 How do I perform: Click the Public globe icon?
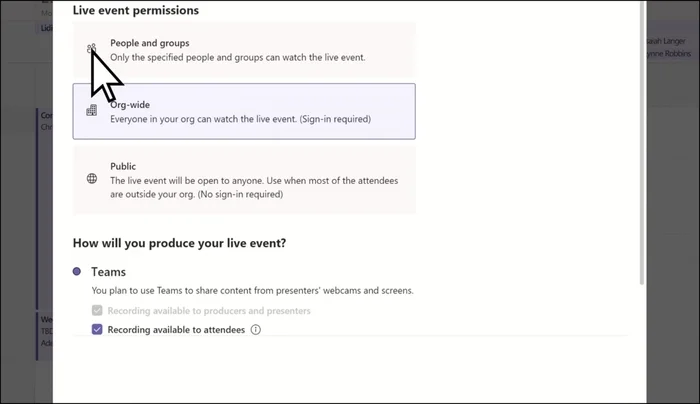point(92,179)
